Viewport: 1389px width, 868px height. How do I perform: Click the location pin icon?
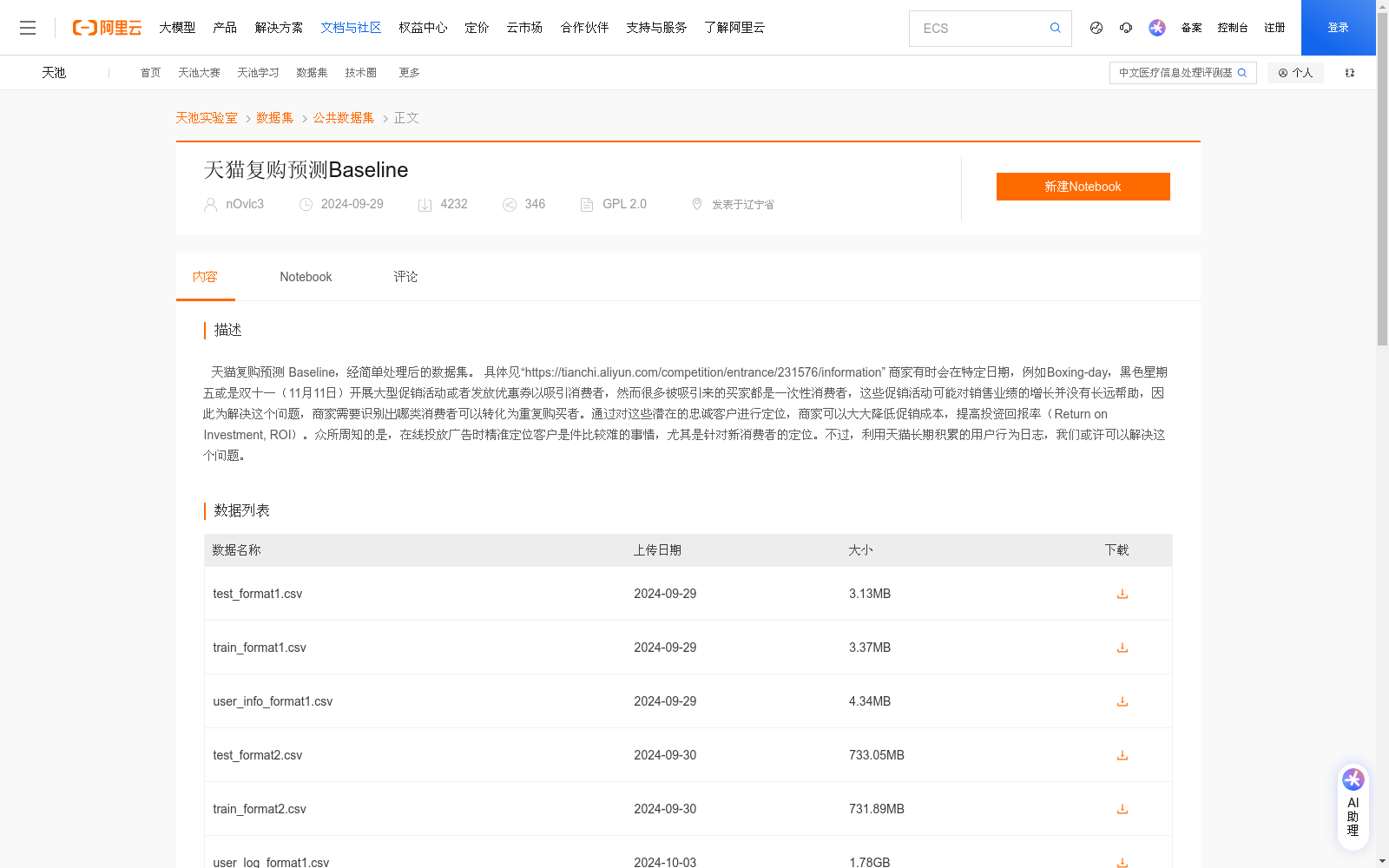coord(696,204)
